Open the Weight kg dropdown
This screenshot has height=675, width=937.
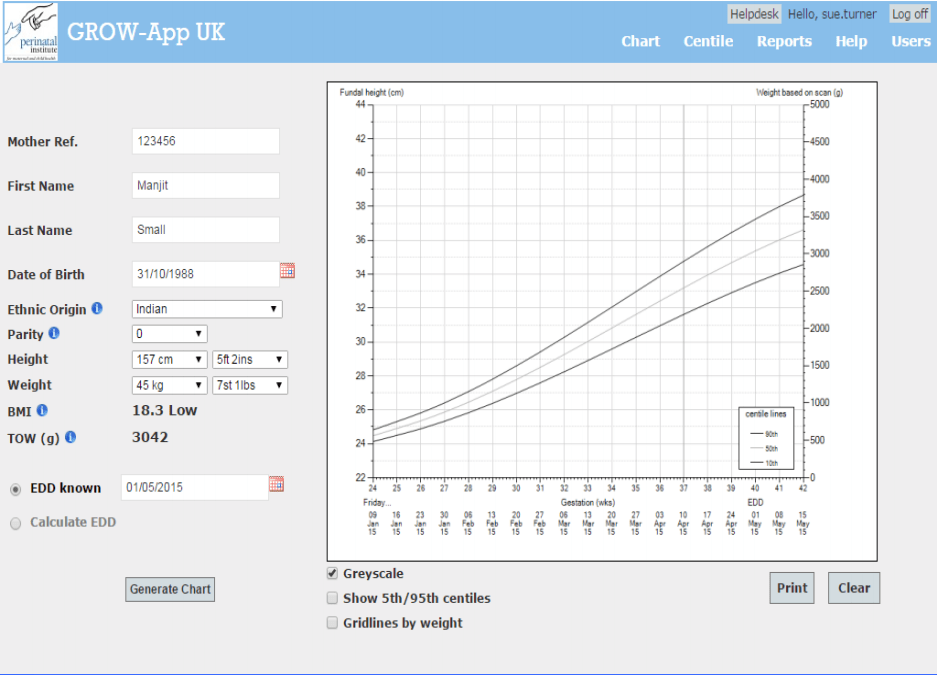point(169,385)
